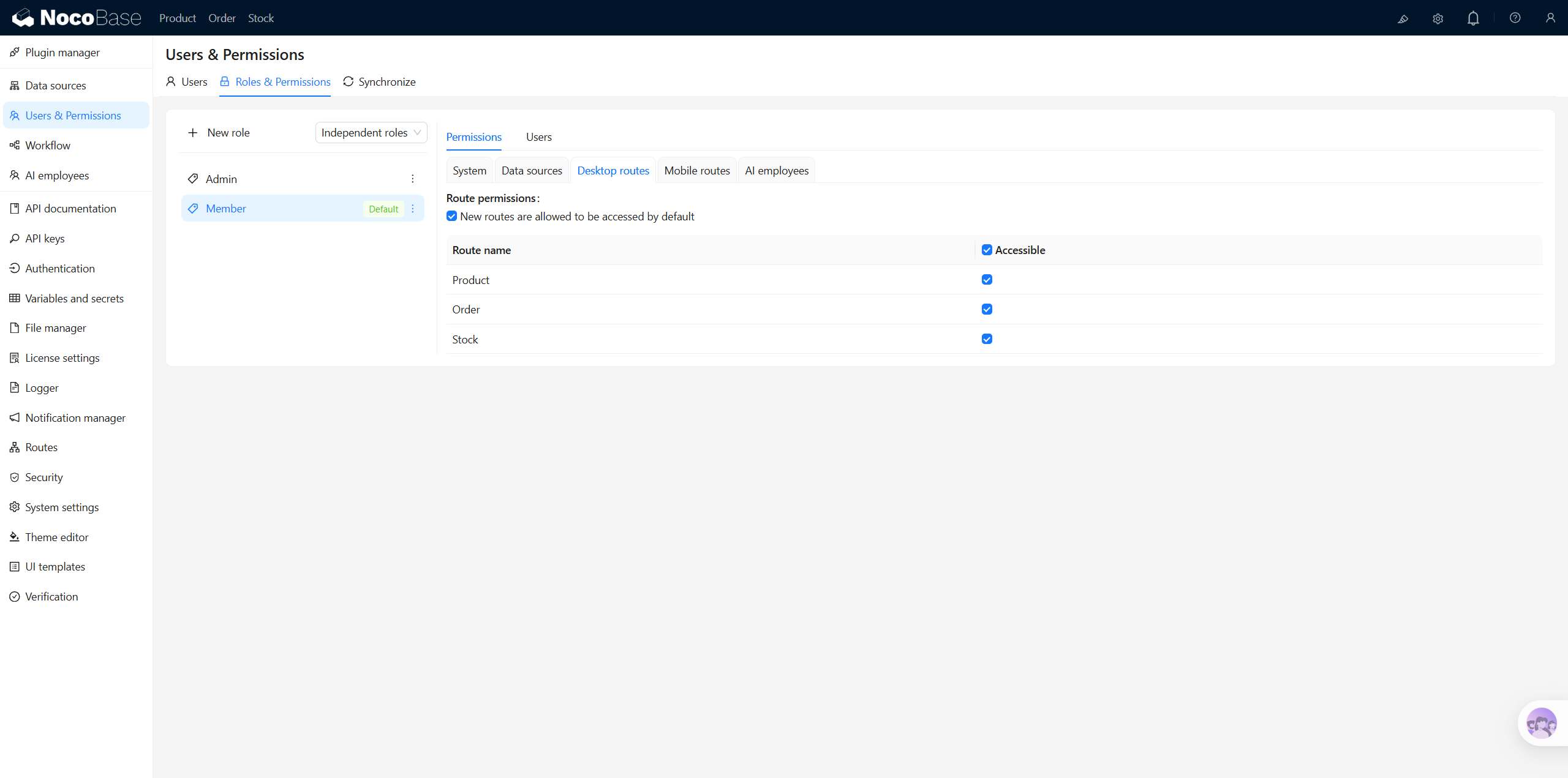Select AI employees in the sidebar
1568x778 pixels.
pos(57,175)
